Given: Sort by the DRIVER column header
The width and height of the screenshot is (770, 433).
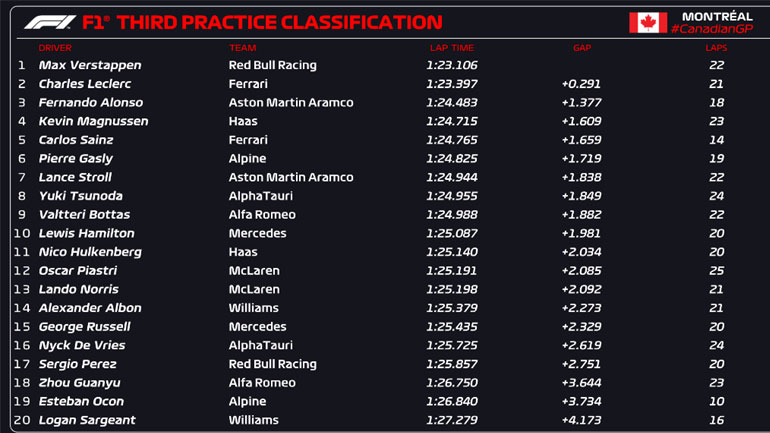Looking at the screenshot, I should point(55,48).
